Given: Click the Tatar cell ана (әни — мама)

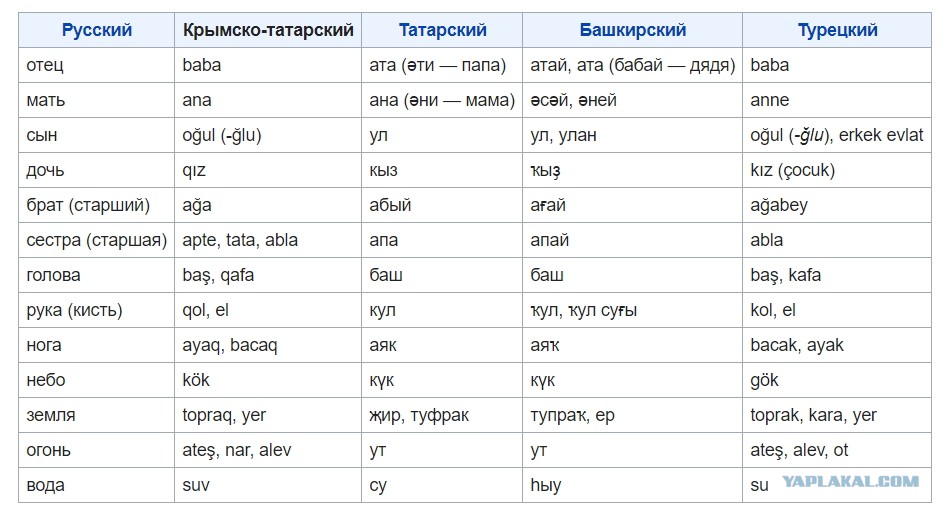Looking at the screenshot, I should 442,100.
